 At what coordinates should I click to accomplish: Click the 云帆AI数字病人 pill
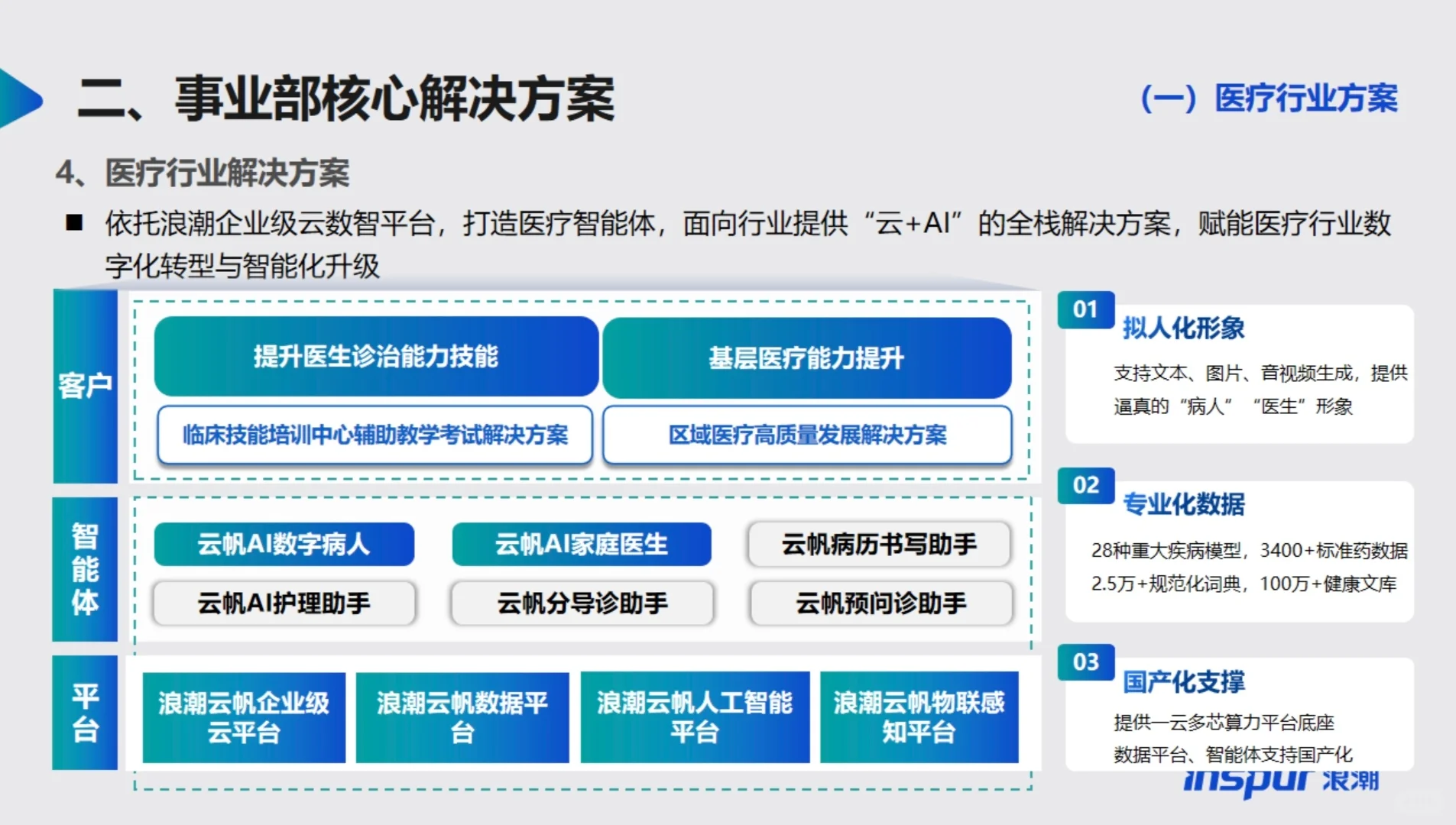point(284,544)
